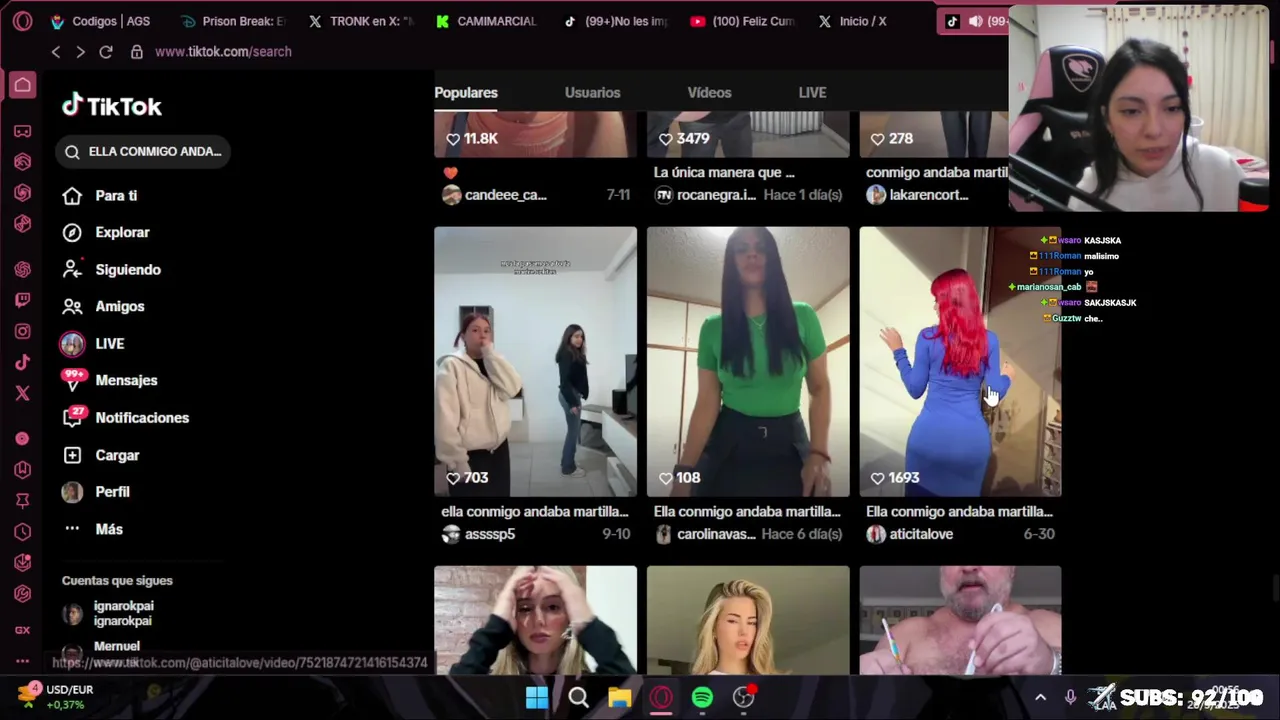Viewport: 1280px width, 720px height.
Task: Open video thumbnail with 3479 likes
Action: point(748,135)
